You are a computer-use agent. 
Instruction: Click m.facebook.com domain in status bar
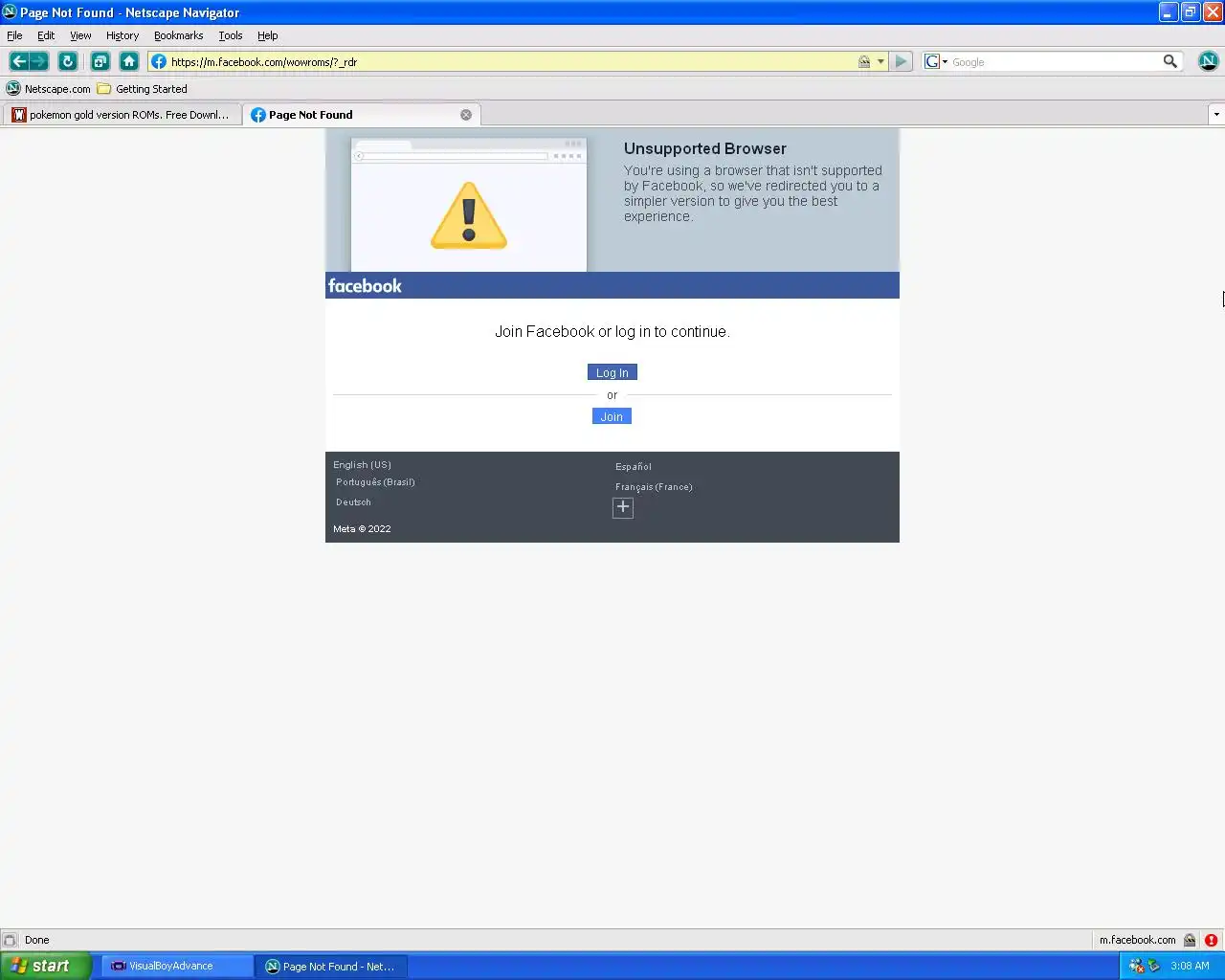point(1137,940)
